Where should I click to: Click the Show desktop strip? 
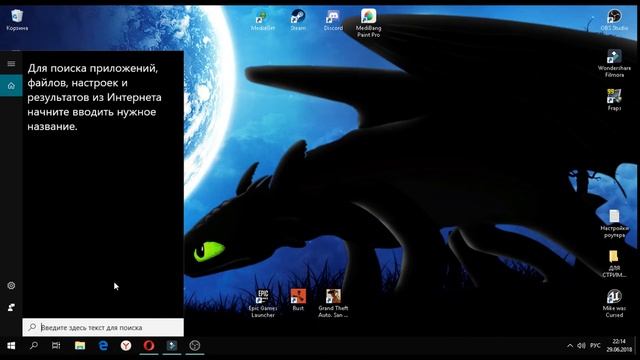tap(636, 346)
